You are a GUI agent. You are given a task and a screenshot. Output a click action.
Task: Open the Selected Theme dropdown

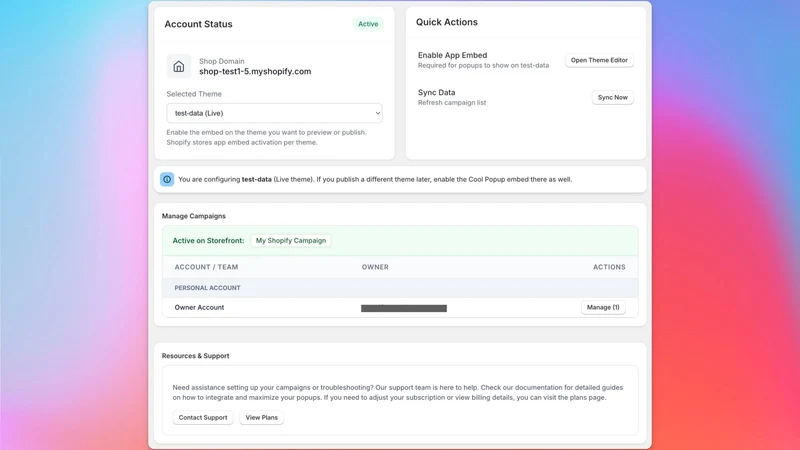click(274, 113)
